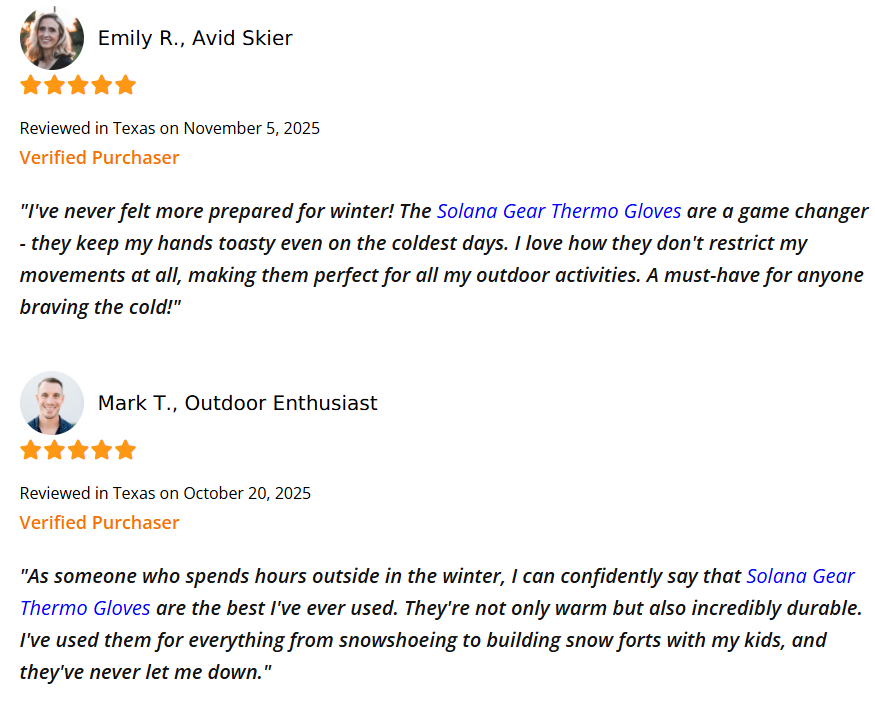Screen dimensions: 875x709
Task: Follow the Solana Gear link in Mark's review
Action: pos(800,577)
